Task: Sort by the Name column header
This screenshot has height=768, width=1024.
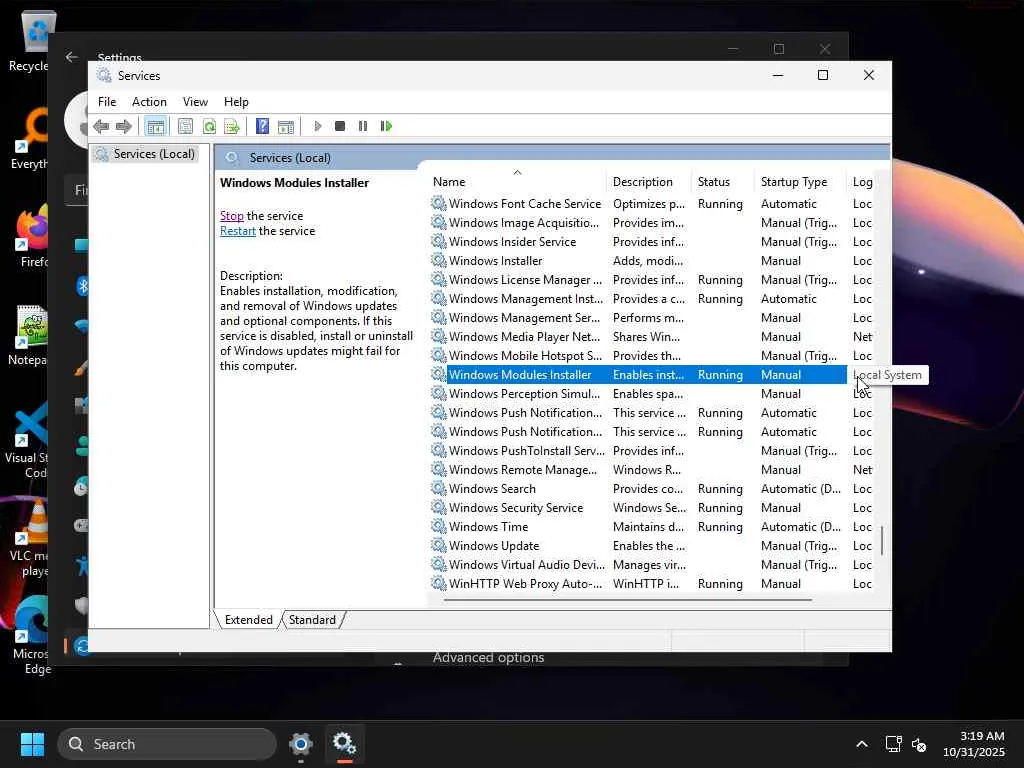Action: (517, 182)
